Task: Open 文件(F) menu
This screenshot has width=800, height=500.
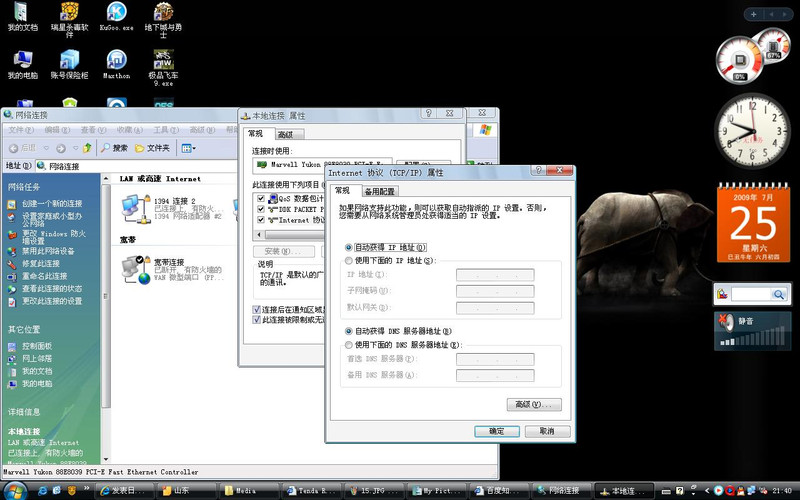Action: pyautogui.click(x=21, y=130)
